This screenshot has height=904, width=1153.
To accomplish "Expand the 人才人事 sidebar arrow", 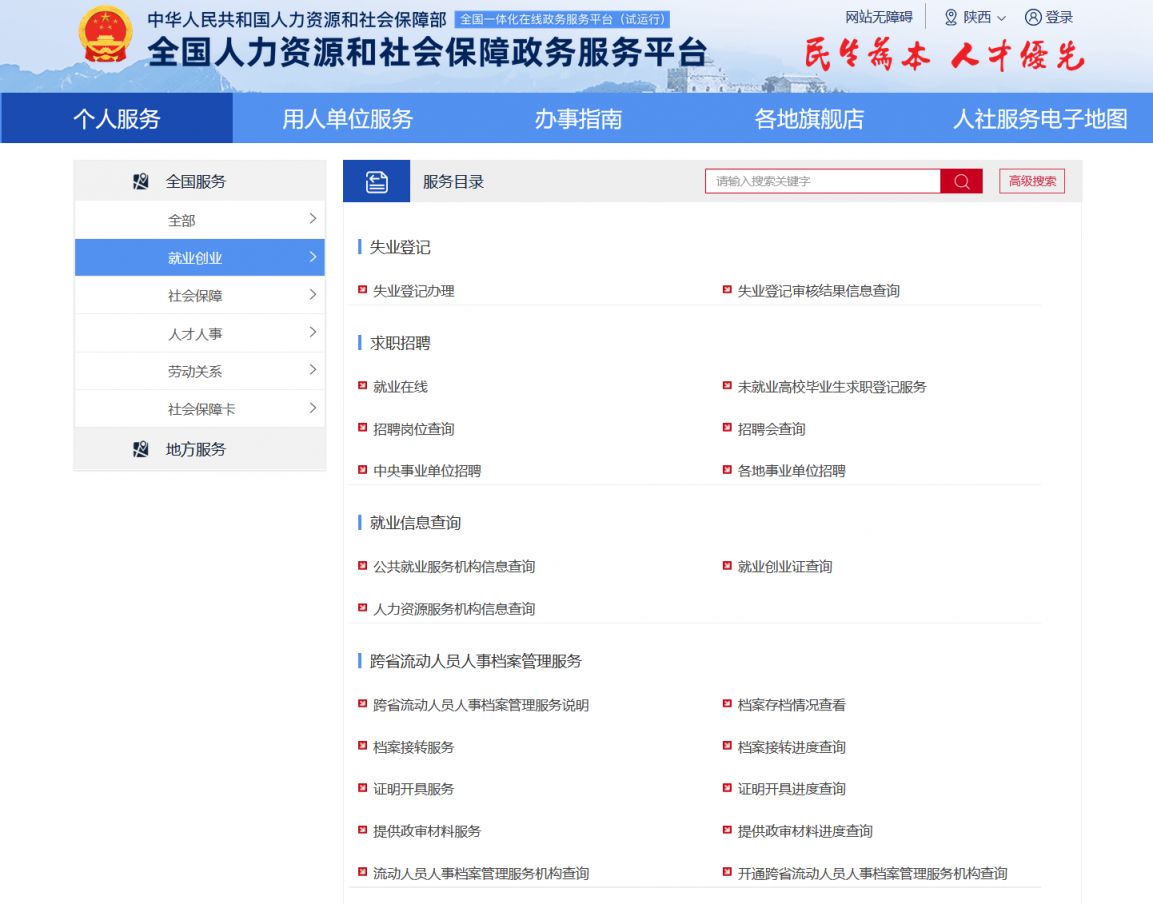I will pyautogui.click(x=312, y=332).
